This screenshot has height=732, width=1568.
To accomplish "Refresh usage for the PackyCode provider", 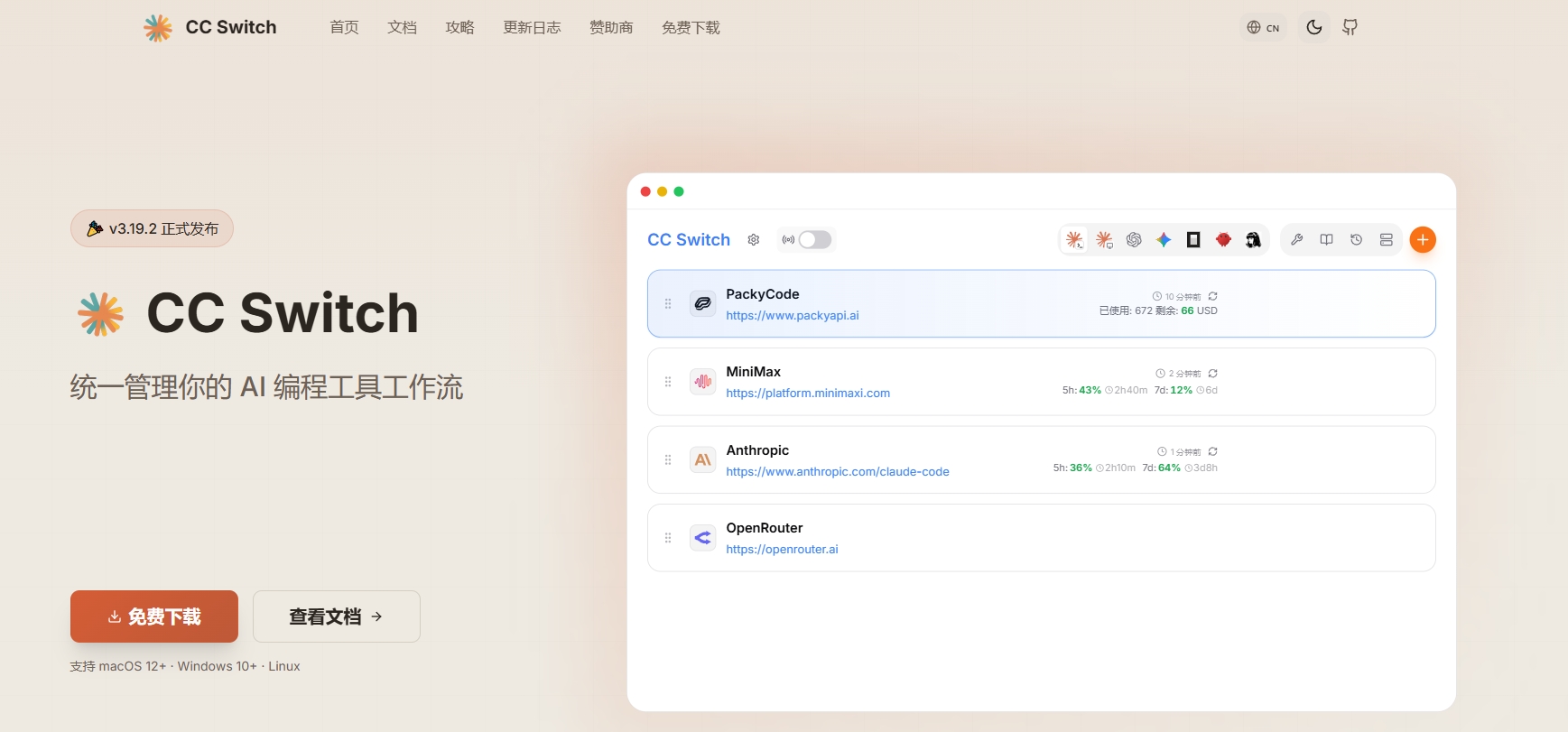I will [1212, 296].
